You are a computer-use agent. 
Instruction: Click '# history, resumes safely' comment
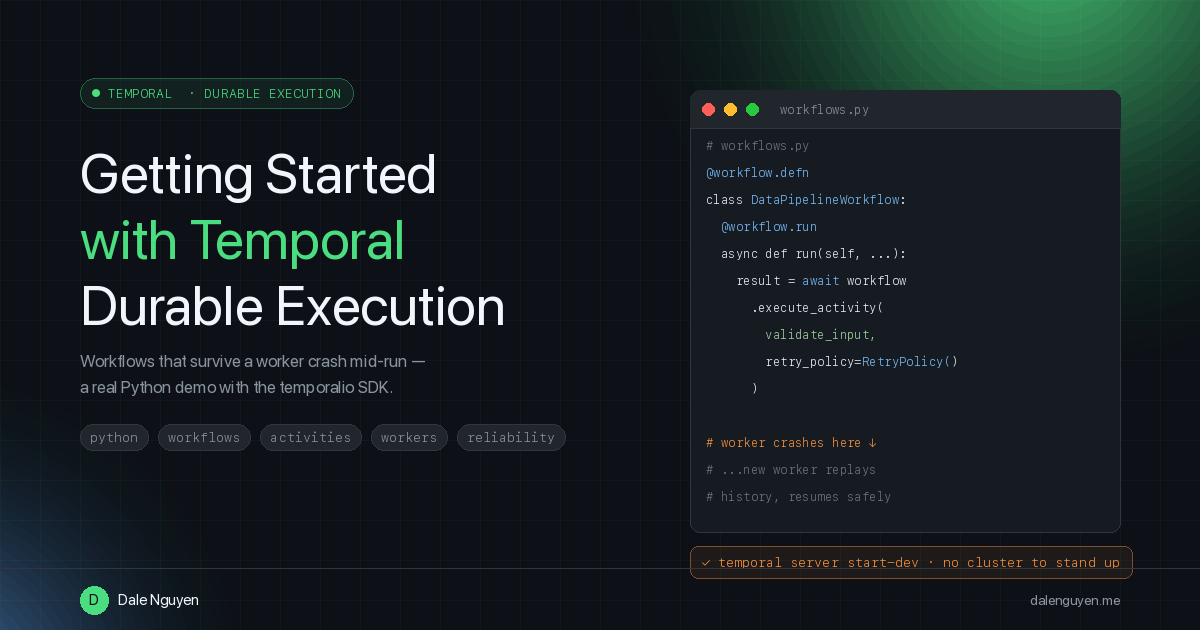tap(798, 497)
